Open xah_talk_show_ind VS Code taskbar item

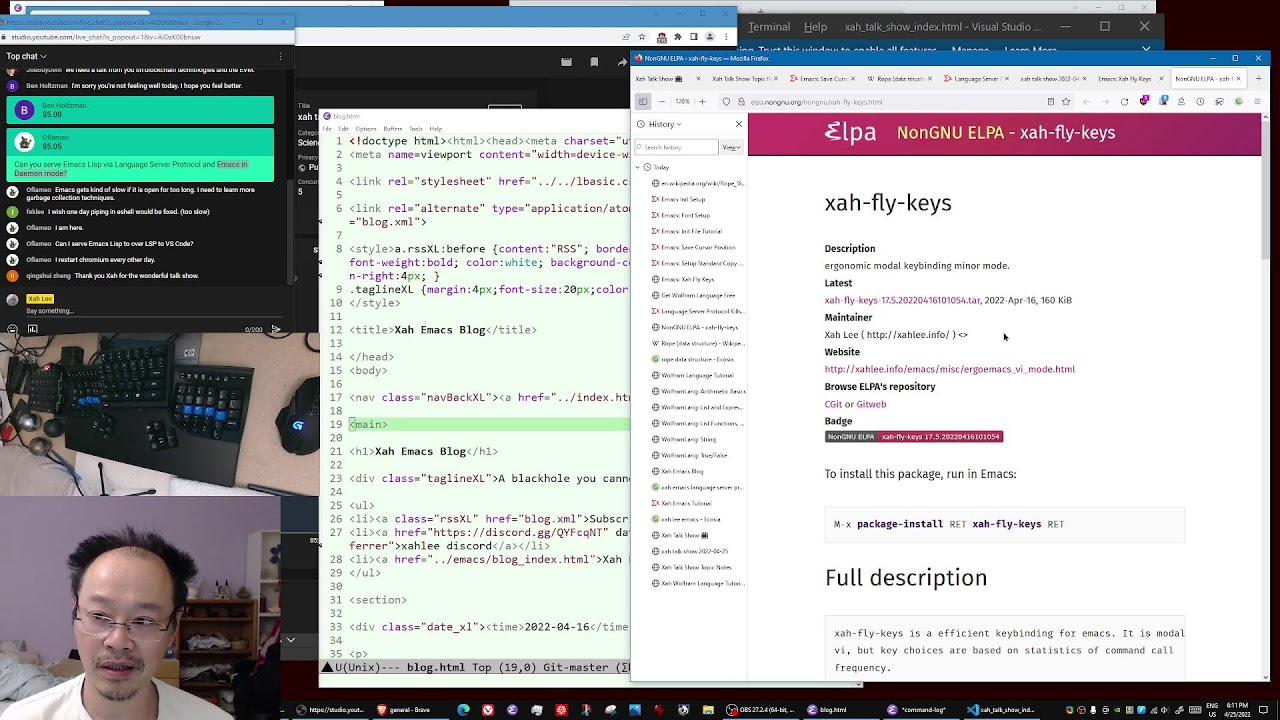[x=1002, y=710]
